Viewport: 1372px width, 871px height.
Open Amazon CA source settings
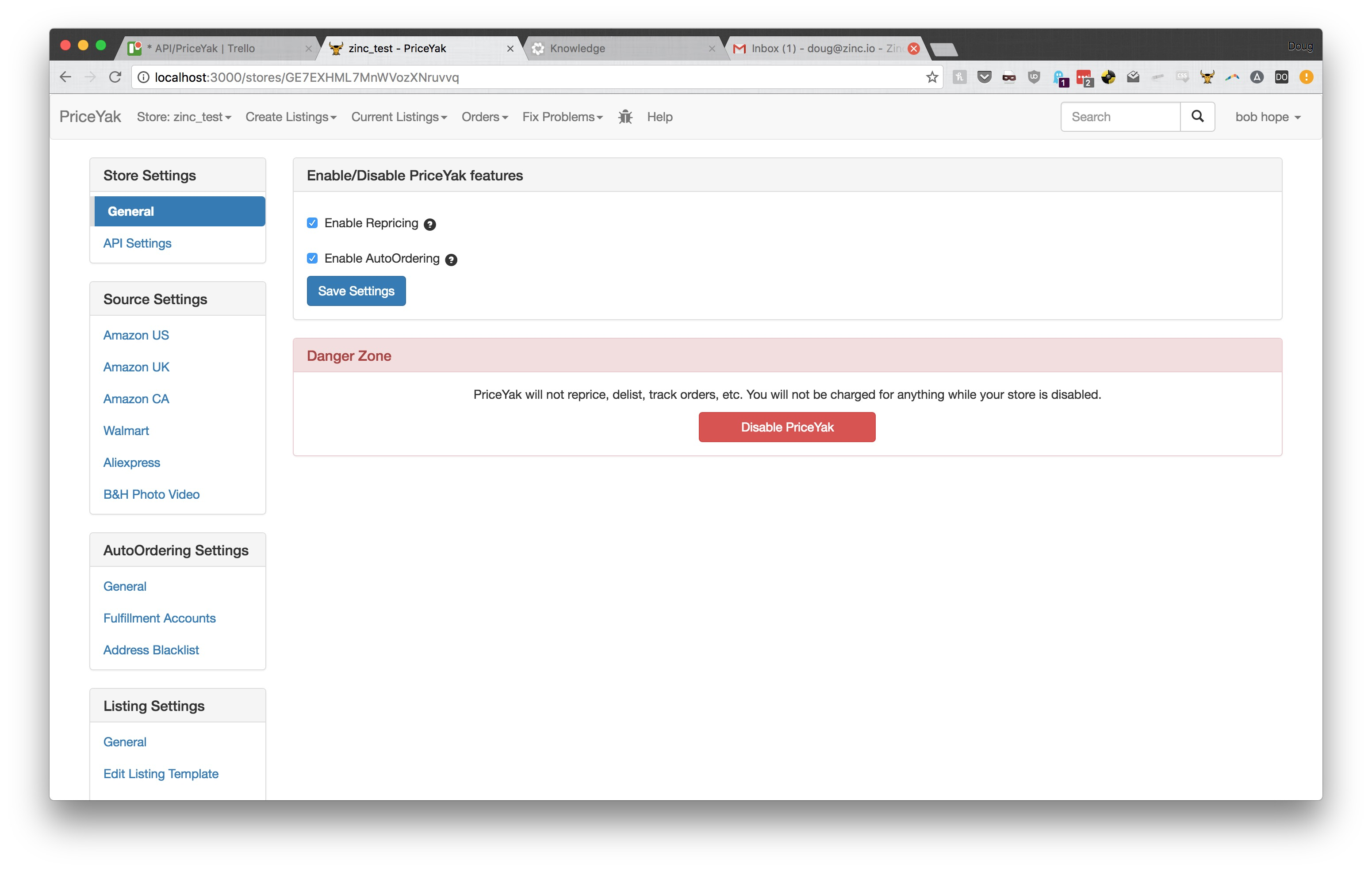point(136,399)
